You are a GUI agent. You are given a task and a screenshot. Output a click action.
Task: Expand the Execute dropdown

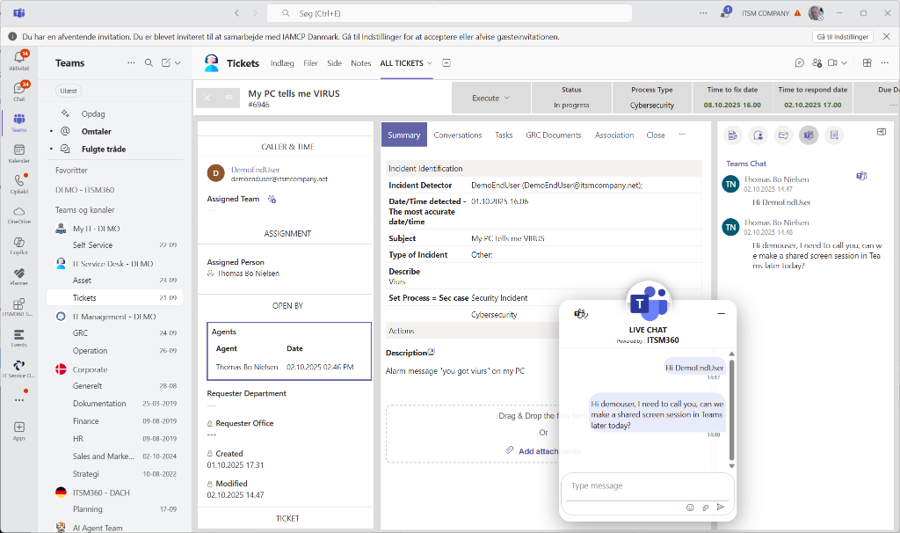(491, 98)
